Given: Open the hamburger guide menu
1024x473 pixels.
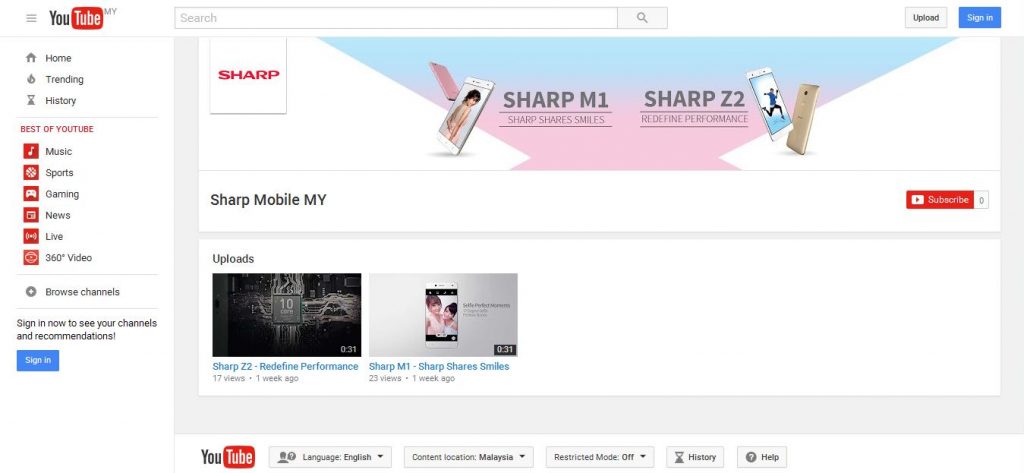Looking at the screenshot, I should pyautogui.click(x=31, y=18).
